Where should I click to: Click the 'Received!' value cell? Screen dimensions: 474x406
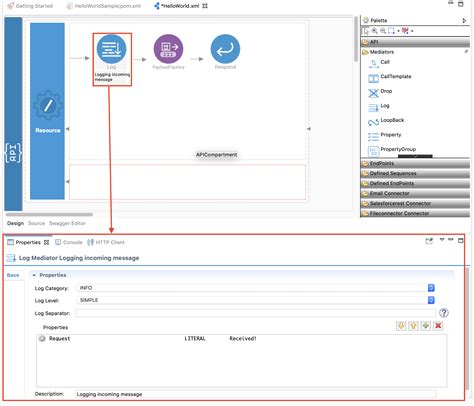(x=243, y=339)
